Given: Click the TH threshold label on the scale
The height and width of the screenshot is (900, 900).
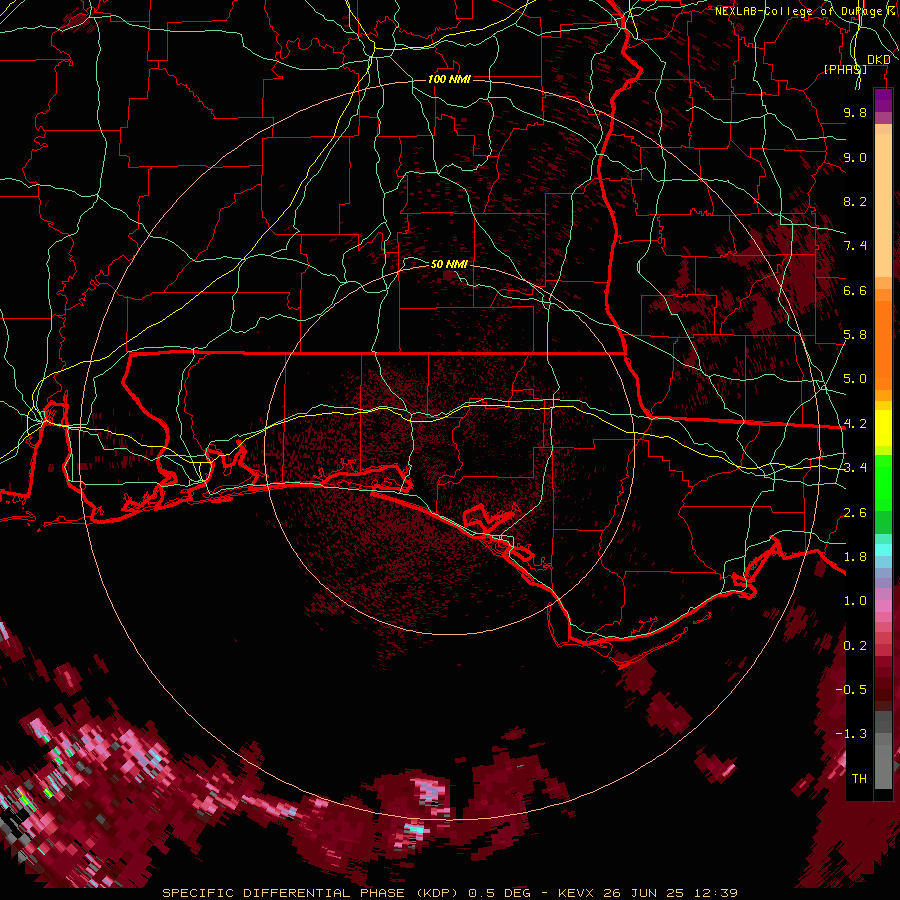Looking at the screenshot, I should [859, 779].
